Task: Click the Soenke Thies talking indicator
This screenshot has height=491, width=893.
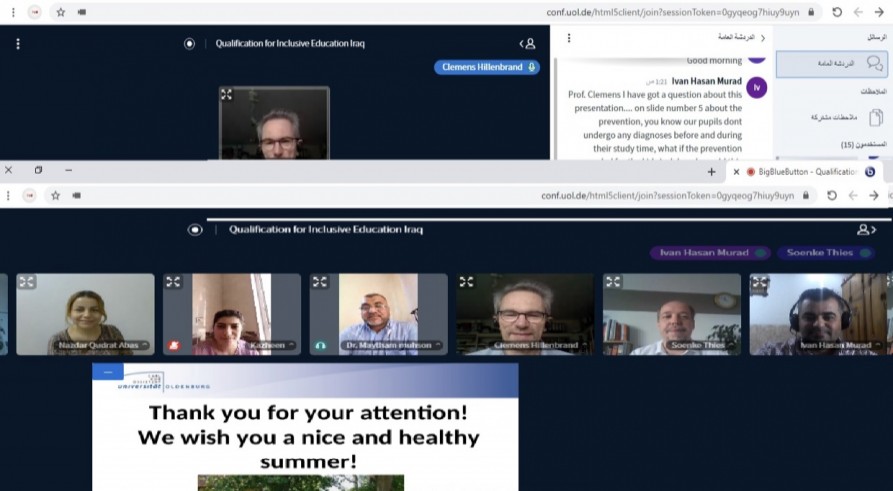Action: (x=824, y=253)
